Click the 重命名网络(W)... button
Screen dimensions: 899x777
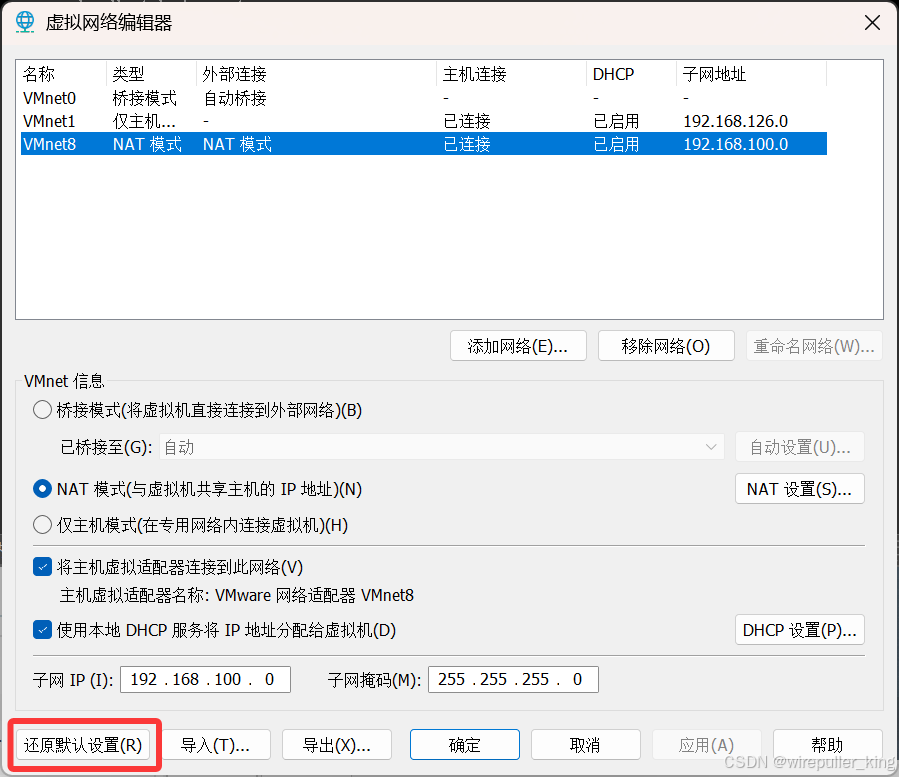(814, 346)
